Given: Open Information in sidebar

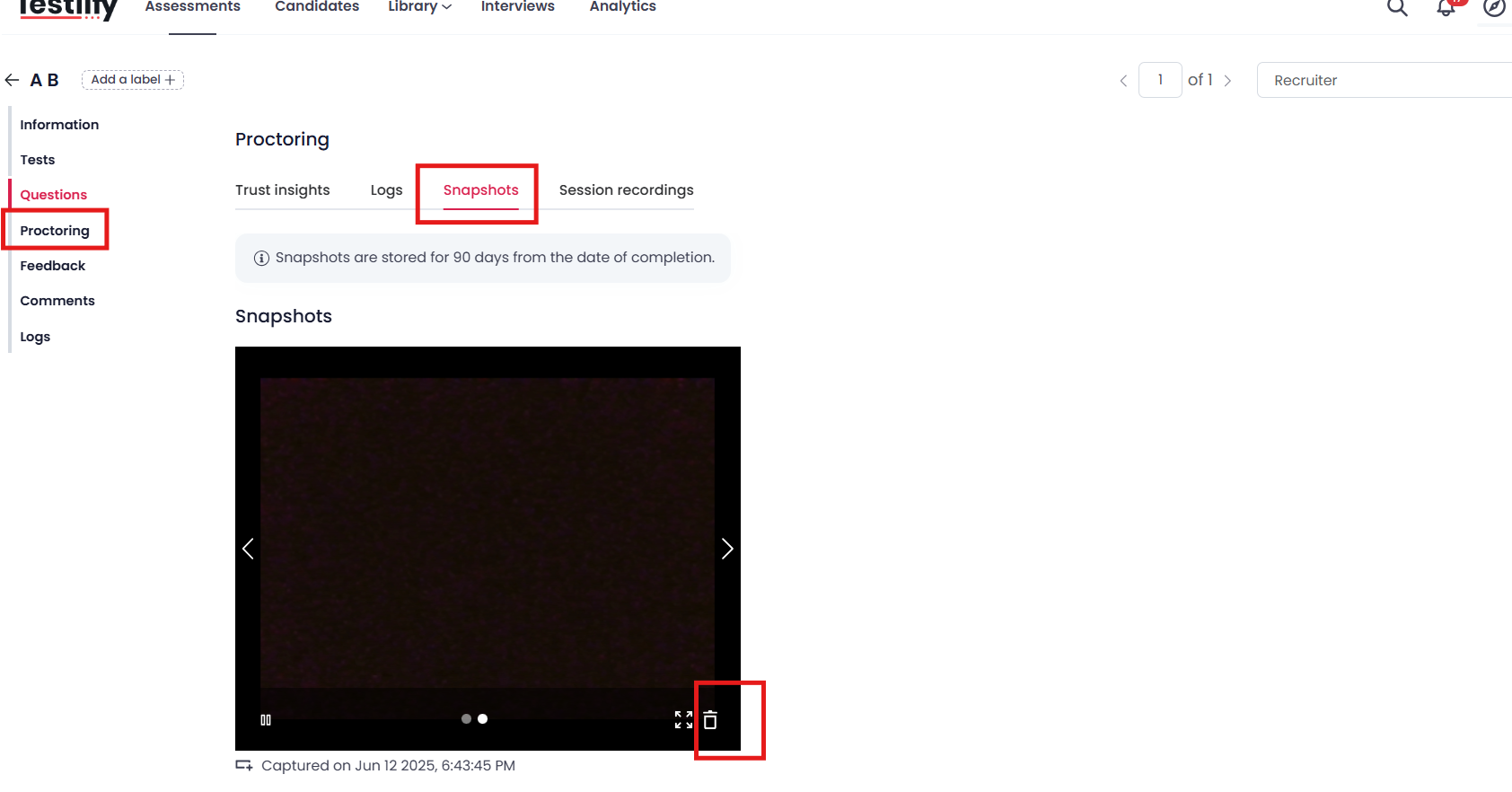Looking at the screenshot, I should coord(59,125).
